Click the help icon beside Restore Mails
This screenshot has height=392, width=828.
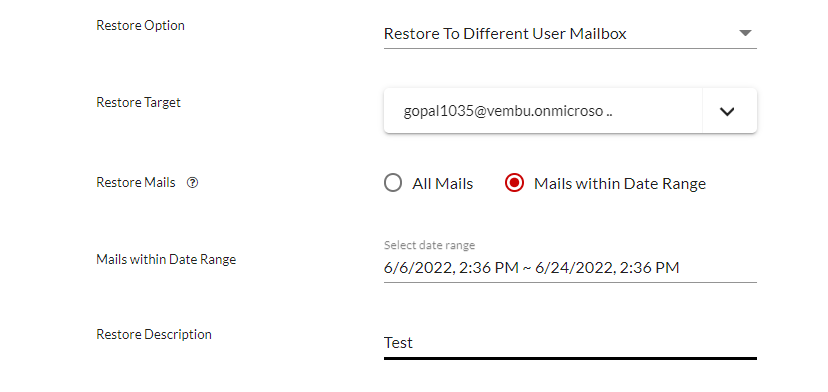pos(193,183)
